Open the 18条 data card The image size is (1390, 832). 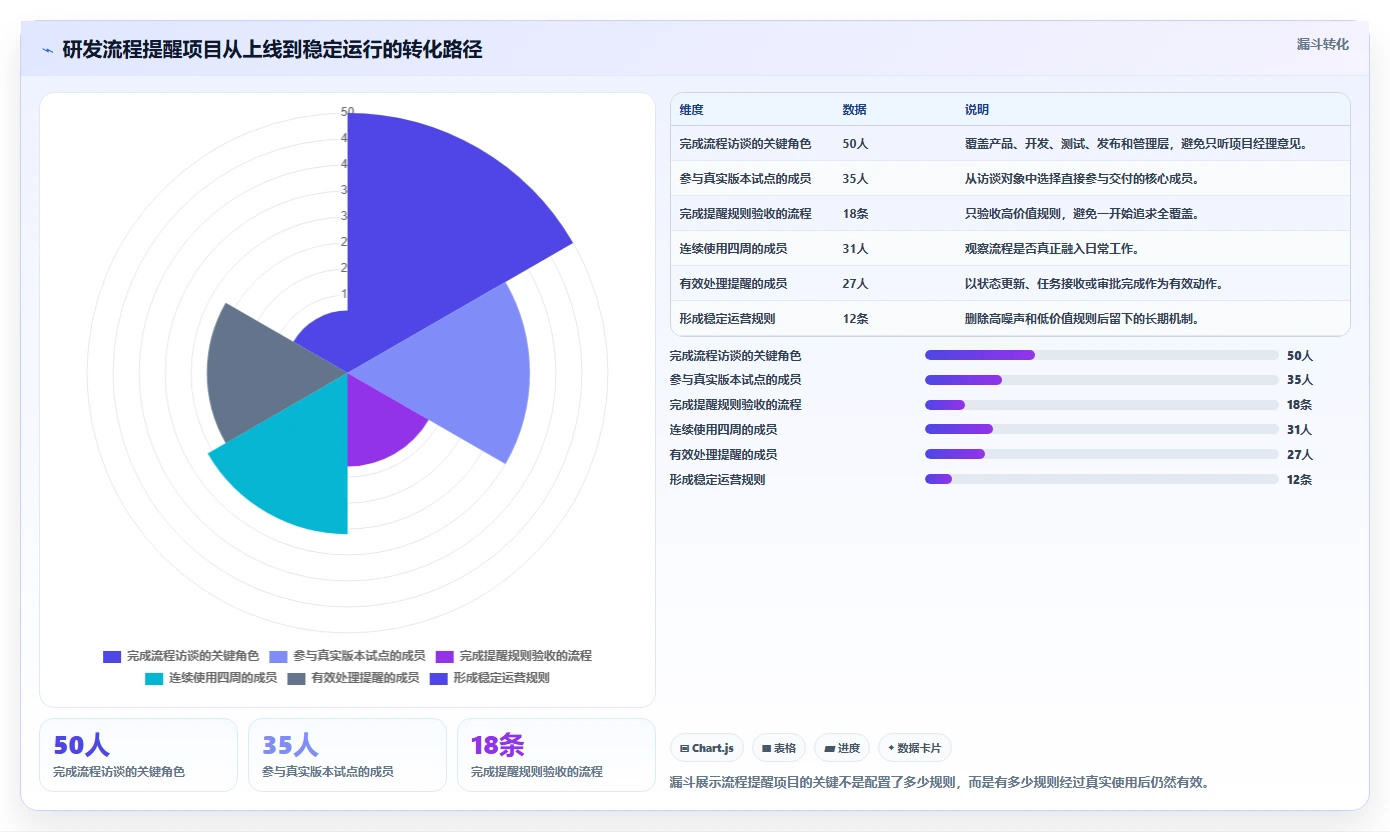[x=556, y=755]
